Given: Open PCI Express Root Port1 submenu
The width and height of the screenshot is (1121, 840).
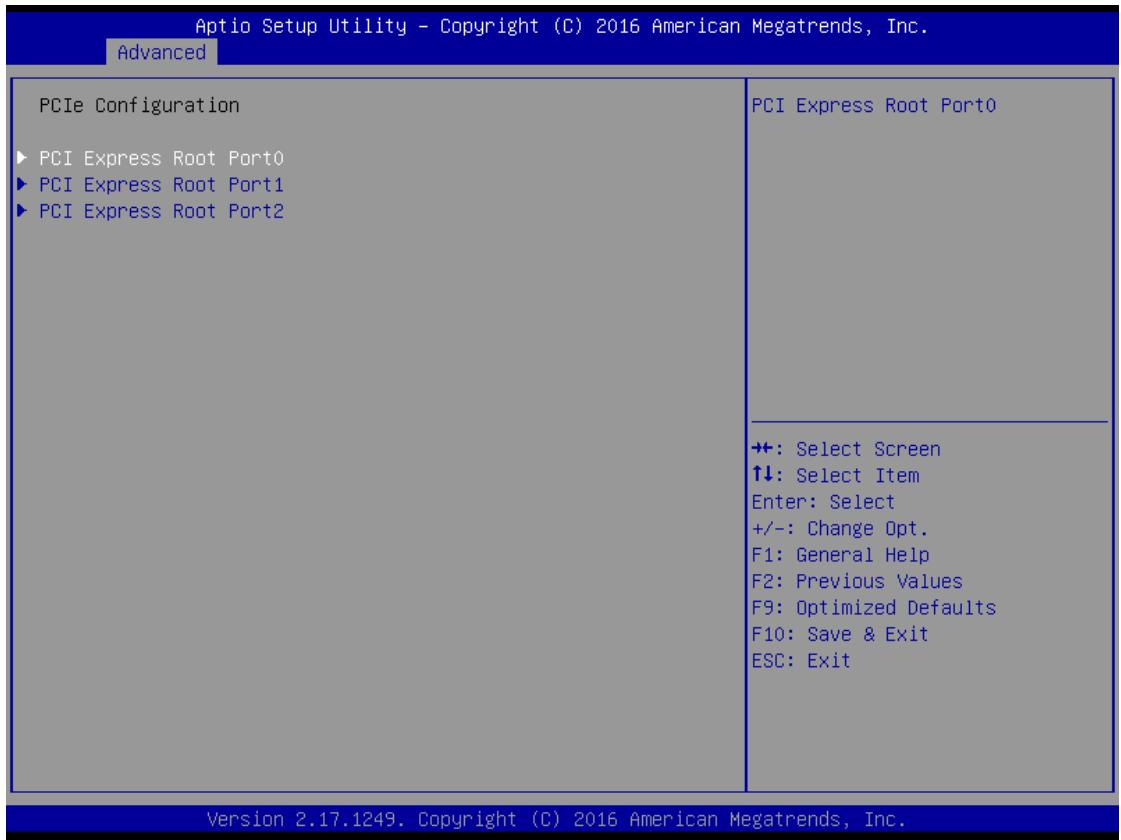Looking at the screenshot, I should point(161,184).
